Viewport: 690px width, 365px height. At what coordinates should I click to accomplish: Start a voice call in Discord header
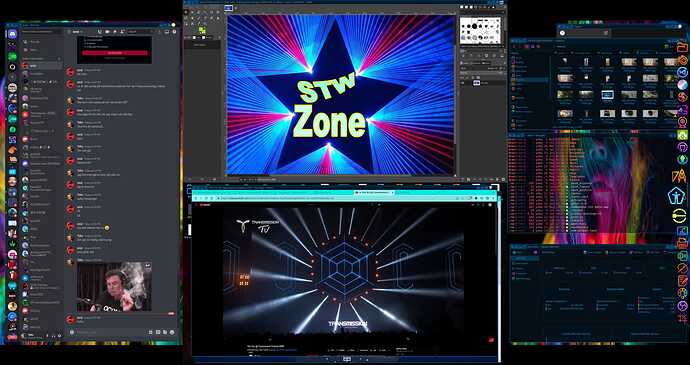[100, 32]
